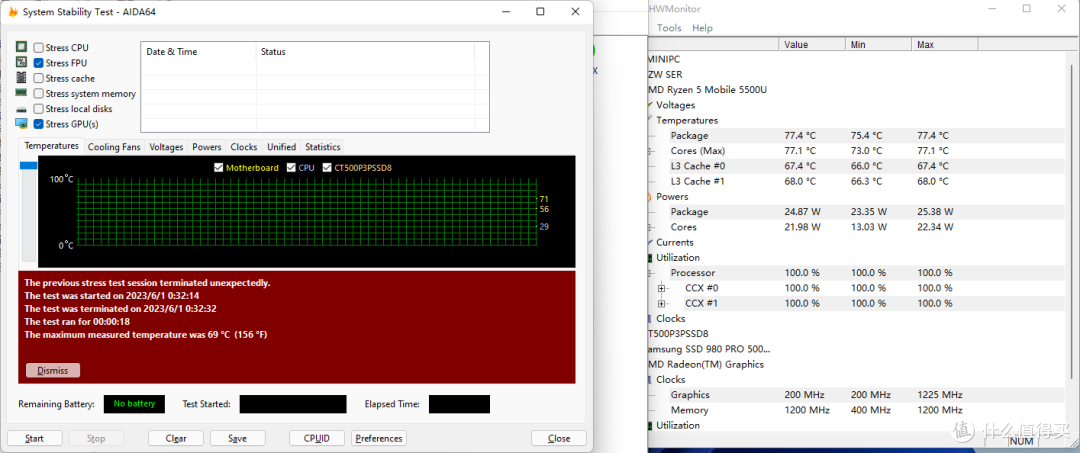
Task: Click the blue slider left of temperature graph
Action: [x=28, y=165]
